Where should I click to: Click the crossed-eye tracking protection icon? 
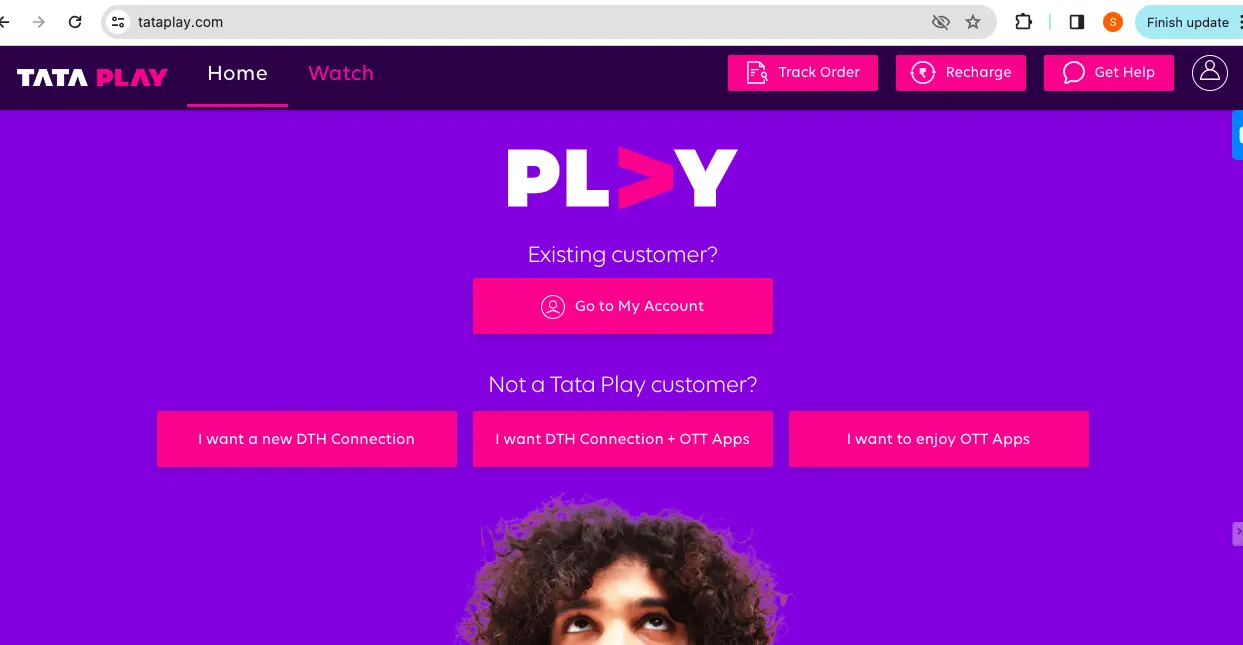tap(940, 22)
